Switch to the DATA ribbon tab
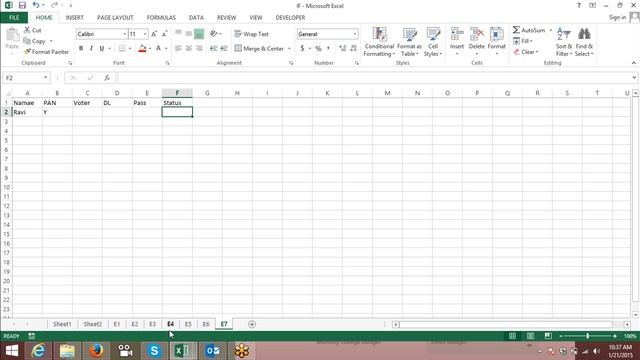The image size is (640, 360). click(196, 18)
